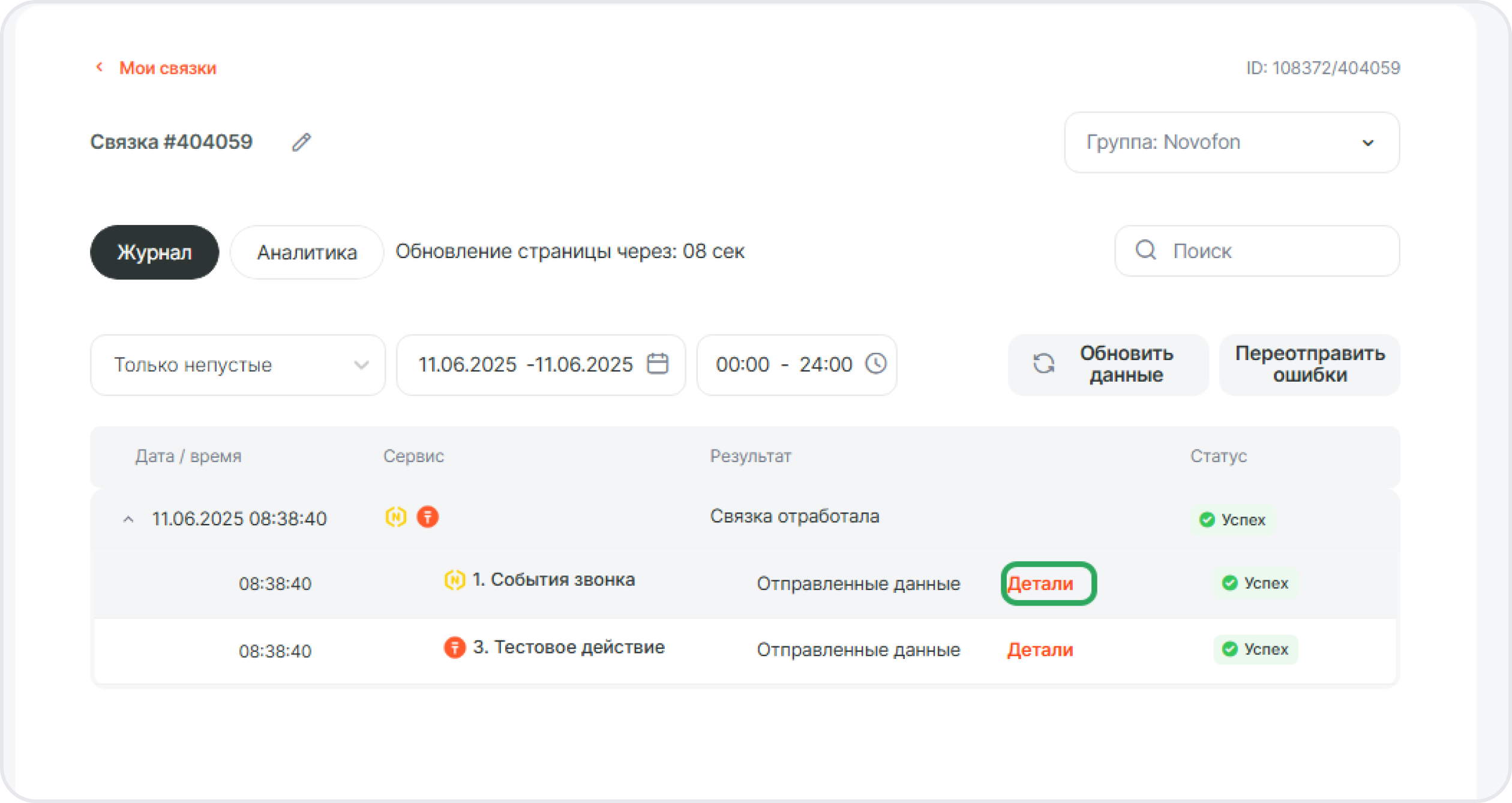Screen dimensions: 1512x803
Task: Open the Группа: Novofon dropdown
Action: (1231, 142)
